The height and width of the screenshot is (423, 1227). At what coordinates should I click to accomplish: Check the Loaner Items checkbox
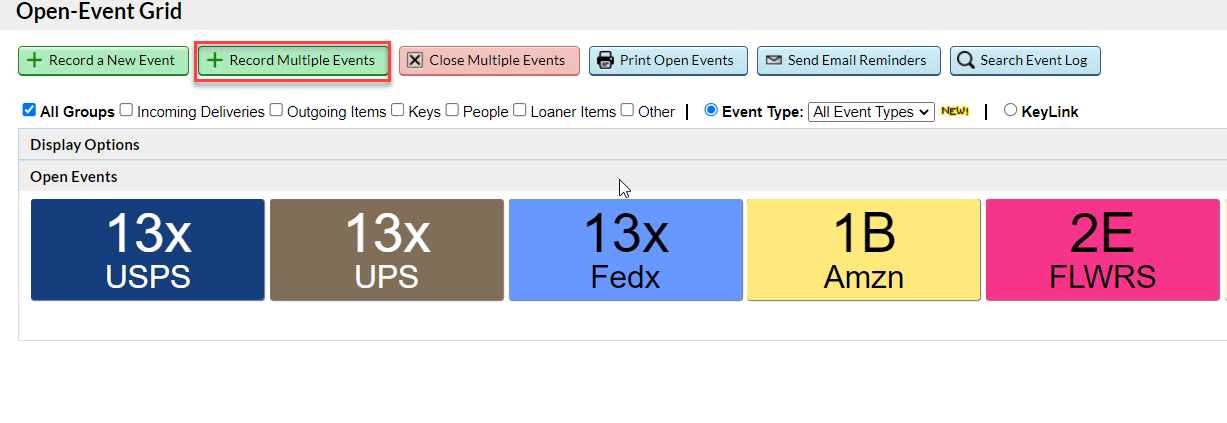(520, 110)
